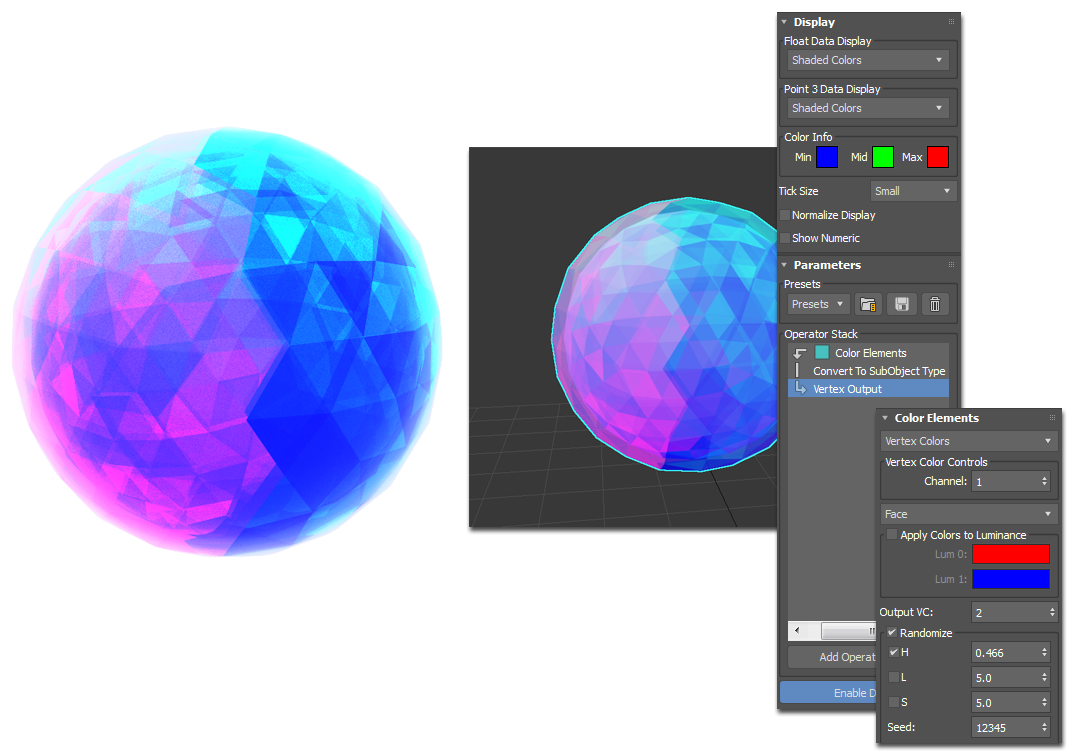Select Color Elements in the Operator Stack

pos(869,353)
